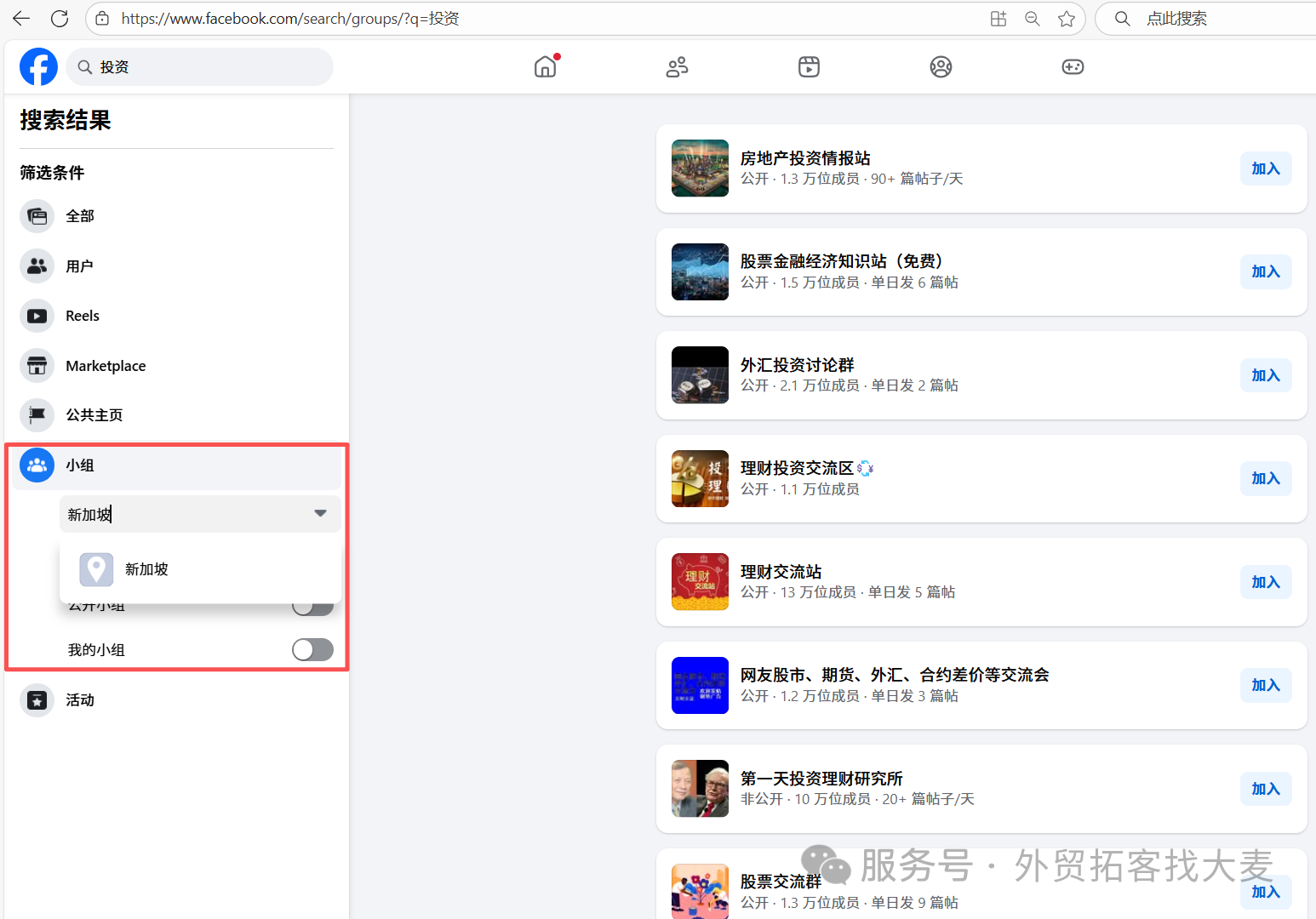Viewport: 1316px width, 919px height.
Task: Click the 活动 star calendar icon
Action: pos(37,700)
